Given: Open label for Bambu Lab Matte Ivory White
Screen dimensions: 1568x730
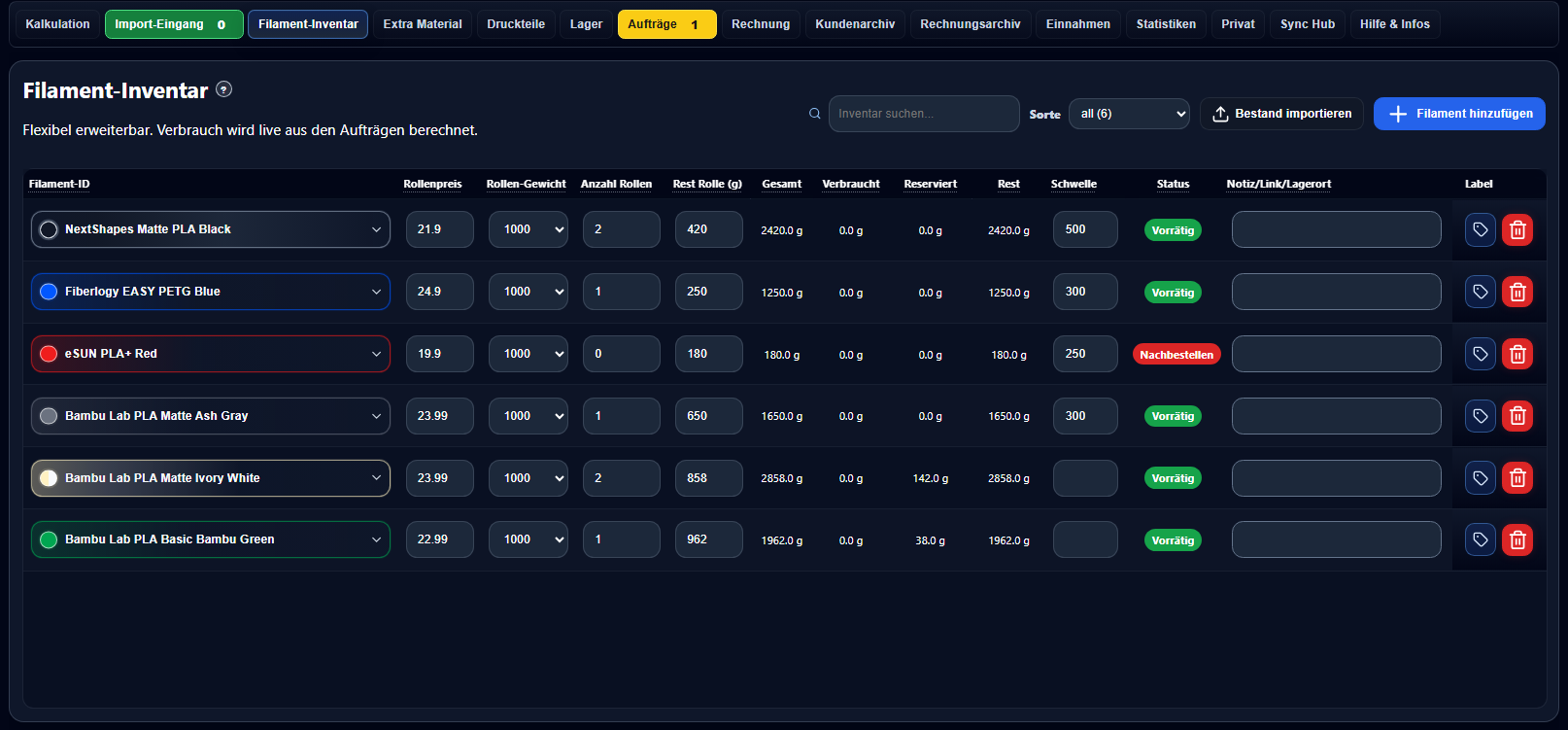Looking at the screenshot, I should [1480, 478].
